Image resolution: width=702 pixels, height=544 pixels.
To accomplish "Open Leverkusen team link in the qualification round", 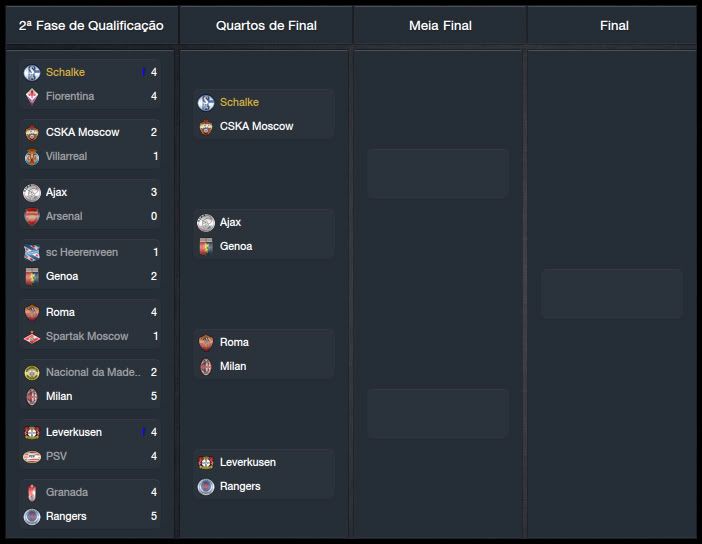I will pos(74,432).
